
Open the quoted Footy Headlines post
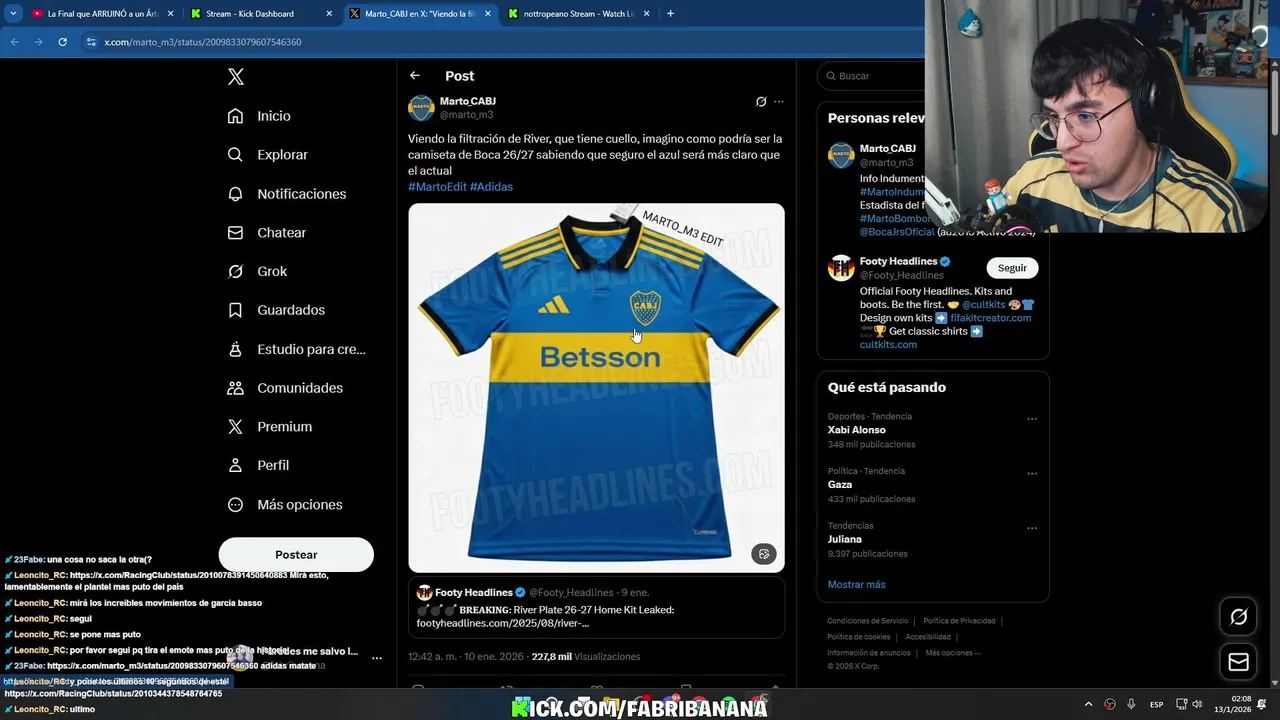tap(596, 608)
